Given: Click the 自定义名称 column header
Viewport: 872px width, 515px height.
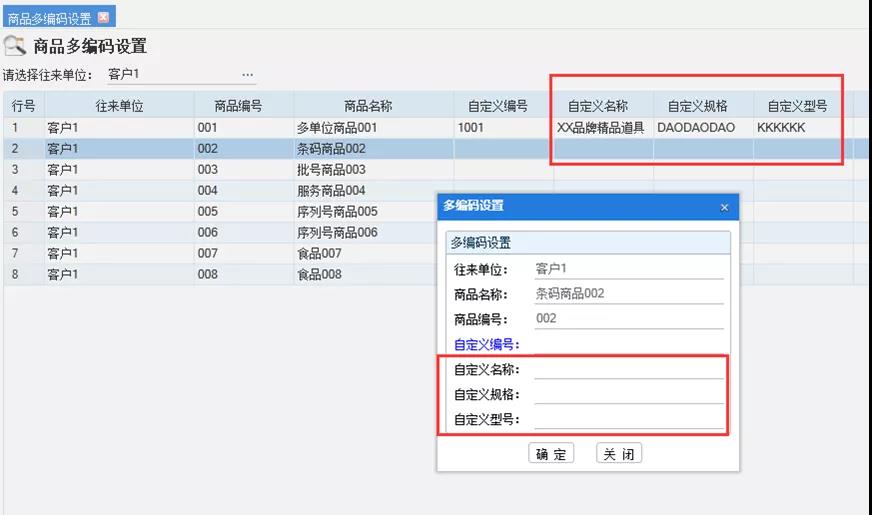Looking at the screenshot, I should pyautogui.click(x=597, y=106).
